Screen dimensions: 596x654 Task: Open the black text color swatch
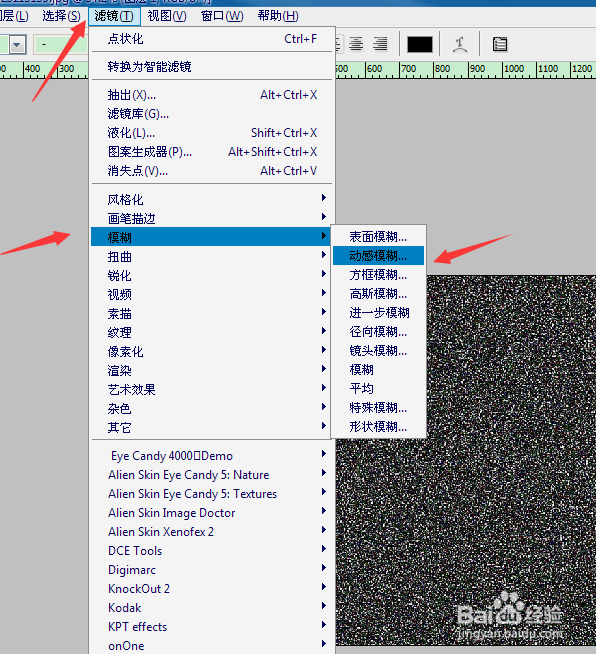pos(420,44)
